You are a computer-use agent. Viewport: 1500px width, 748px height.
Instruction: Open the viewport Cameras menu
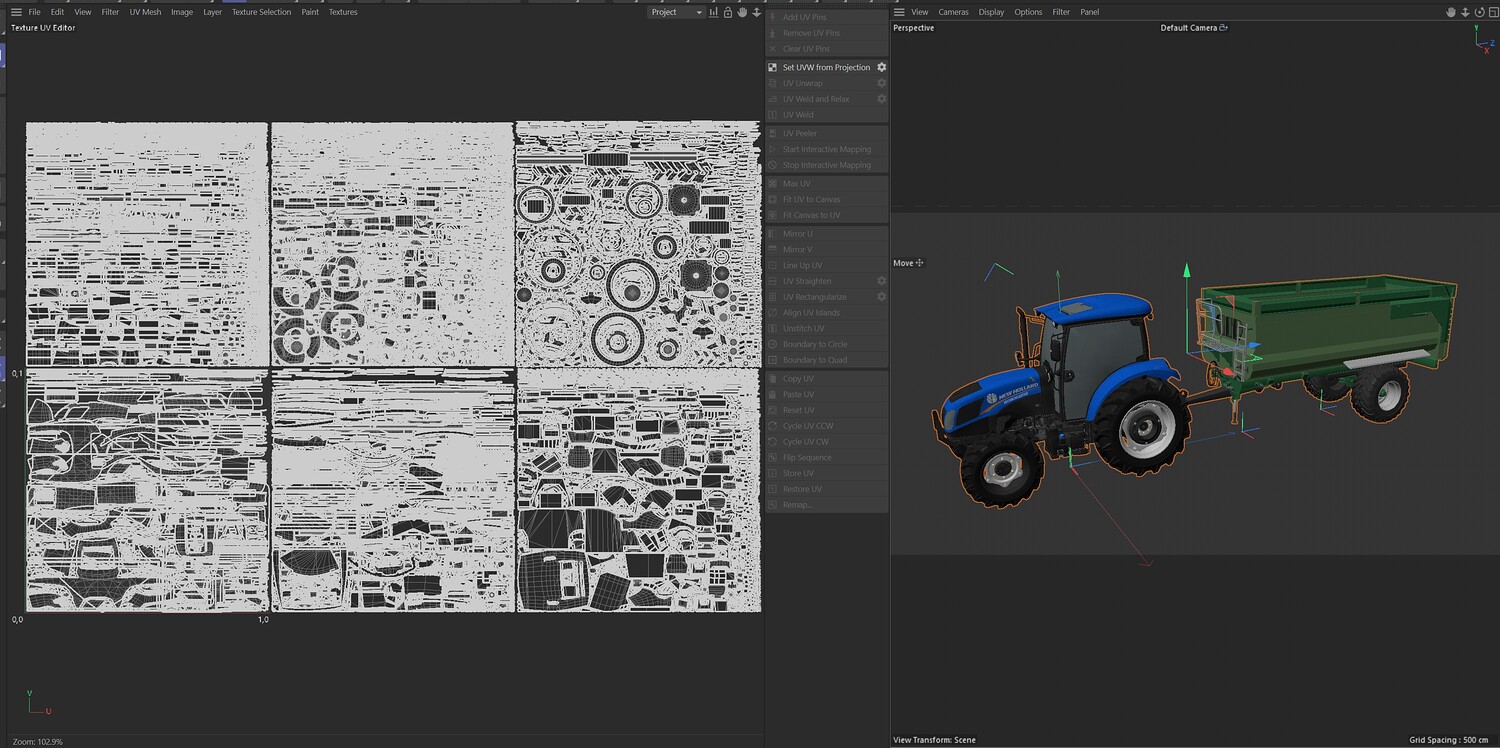[954, 12]
